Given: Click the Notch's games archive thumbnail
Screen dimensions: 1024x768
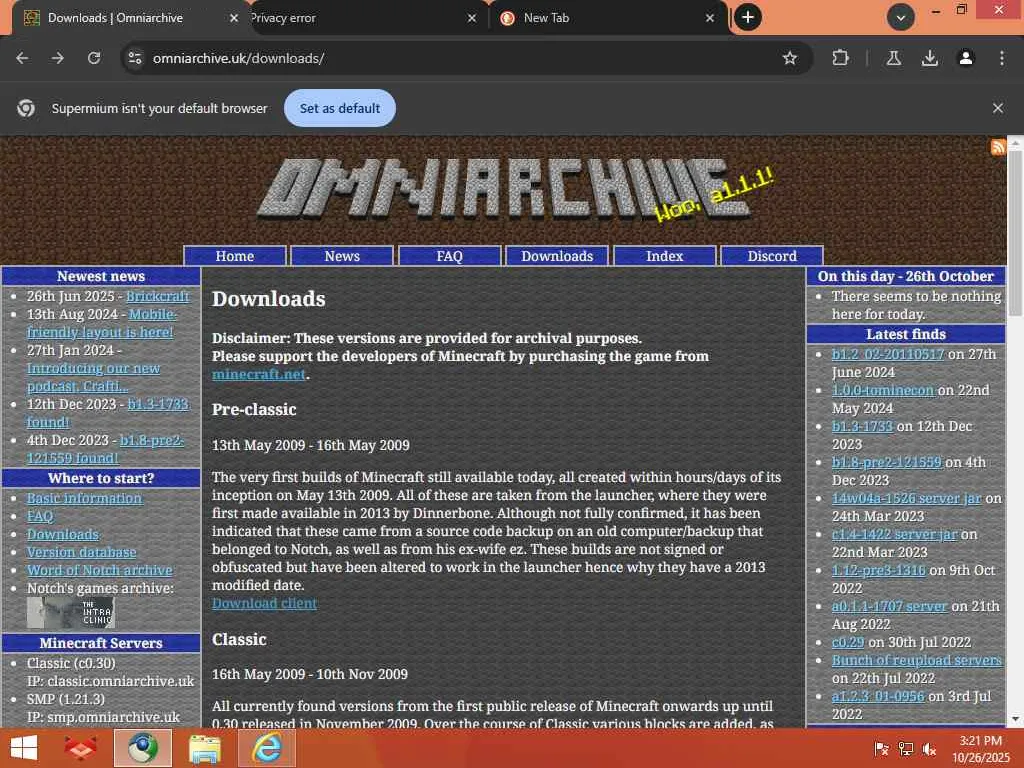Looking at the screenshot, I should (71, 613).
